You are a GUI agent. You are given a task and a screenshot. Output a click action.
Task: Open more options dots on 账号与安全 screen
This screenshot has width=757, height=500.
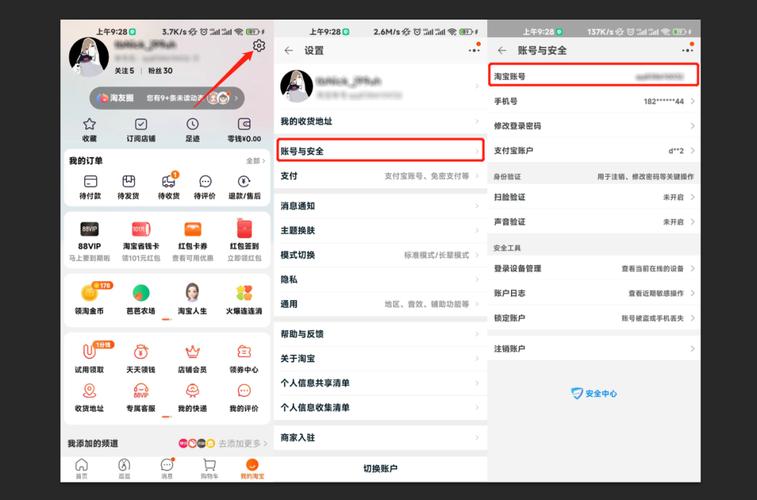coord(687,50)
